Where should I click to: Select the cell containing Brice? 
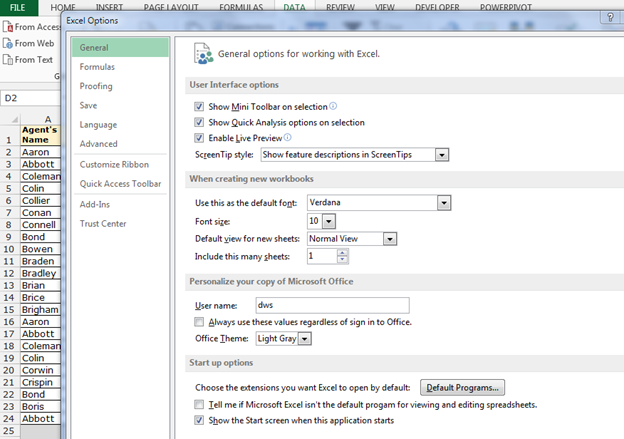pyautogui.click(x=41, y=297)
